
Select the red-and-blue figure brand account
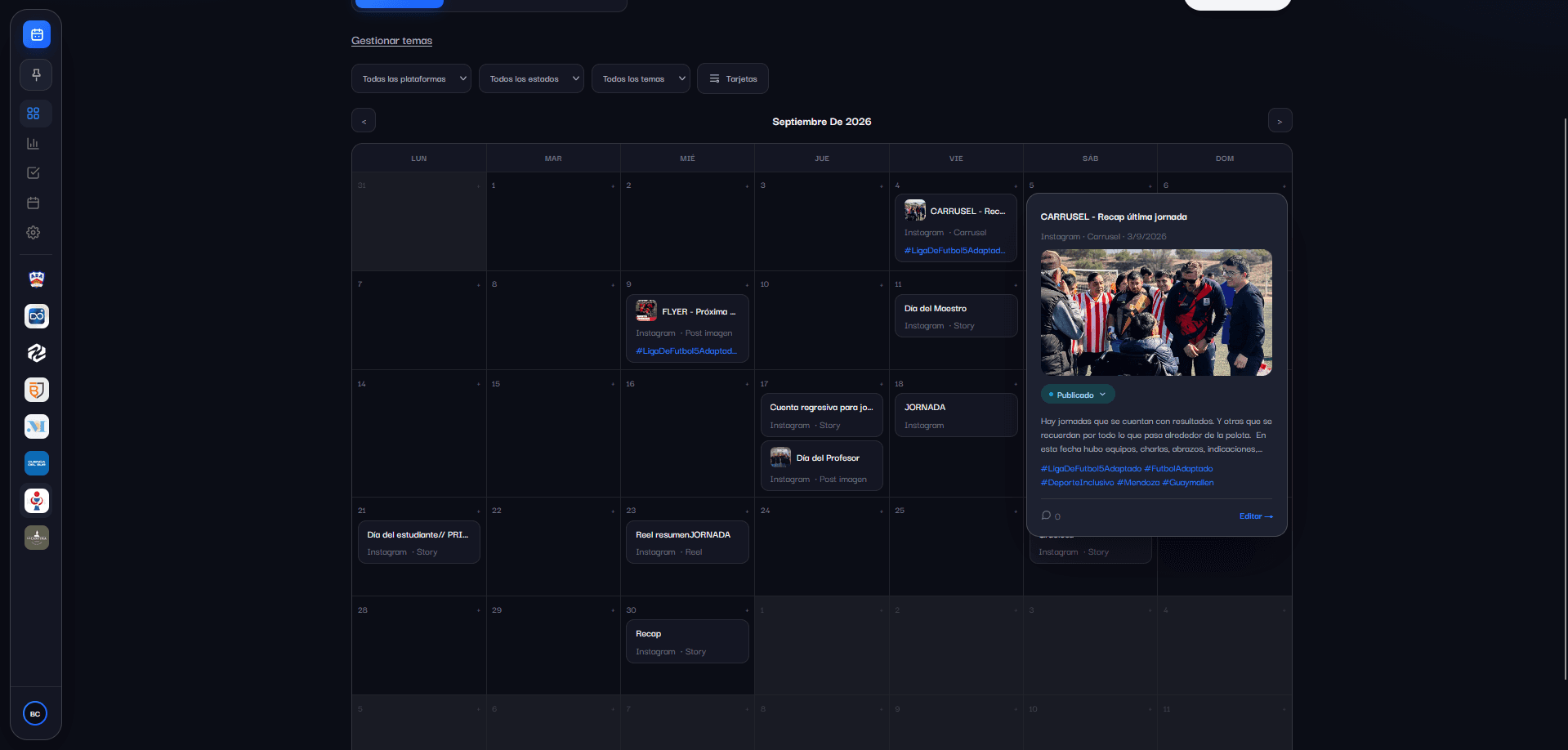pyautogui.click(x=37, y=501)
